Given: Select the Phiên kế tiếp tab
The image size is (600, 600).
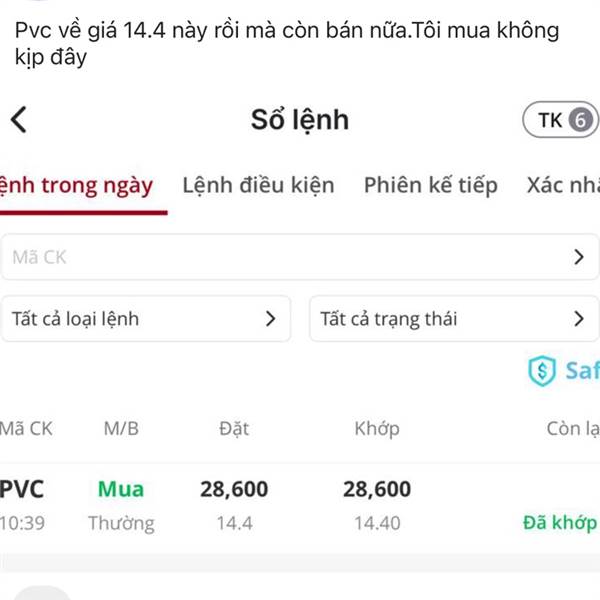Looking at the screenshot, I should [430, 185].
